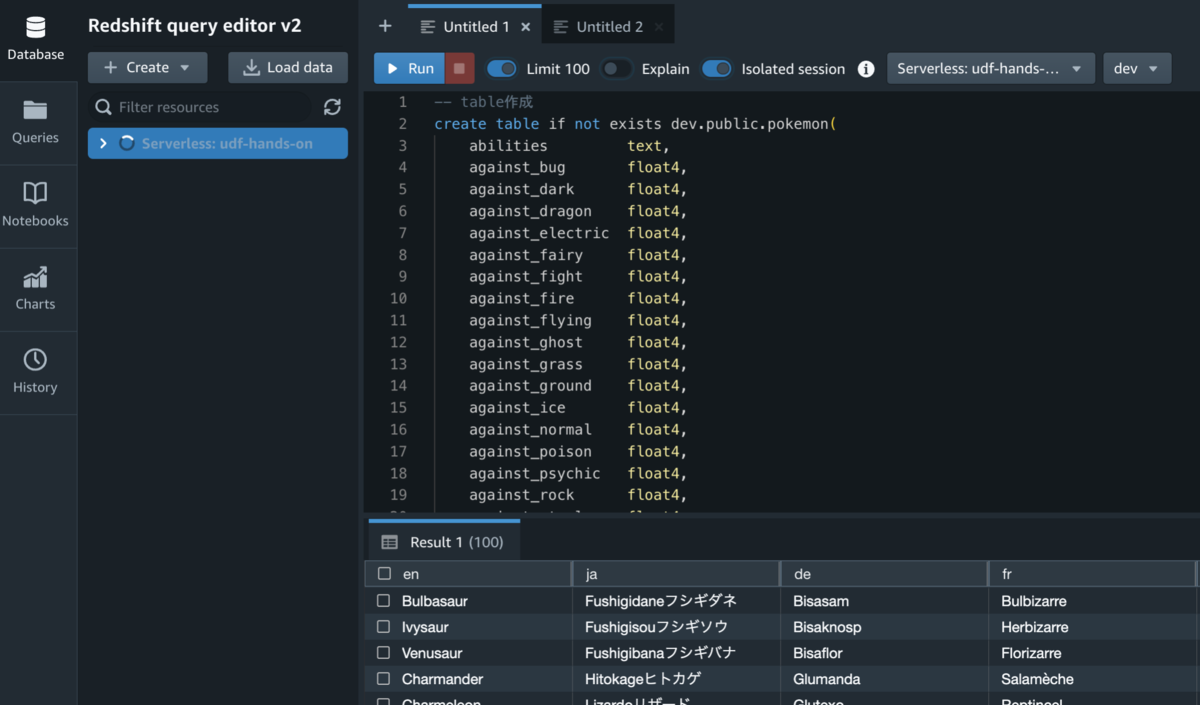Open the Create dropdown menu
Image resolution: width=1200 pixels, height=705 pixels.
click(x=148, y=68)
